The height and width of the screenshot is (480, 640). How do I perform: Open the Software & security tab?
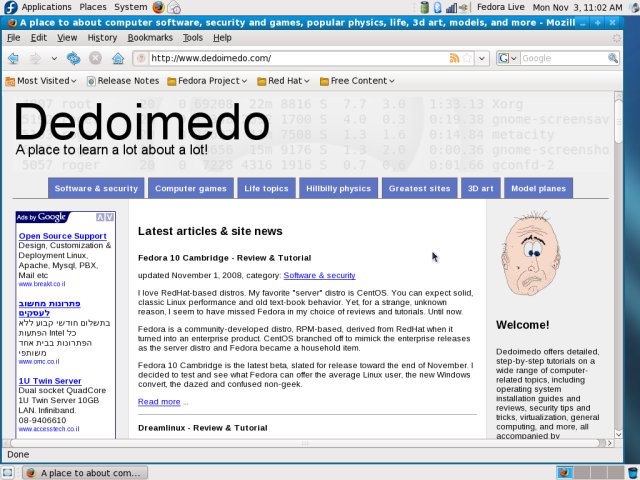point(96,188)
